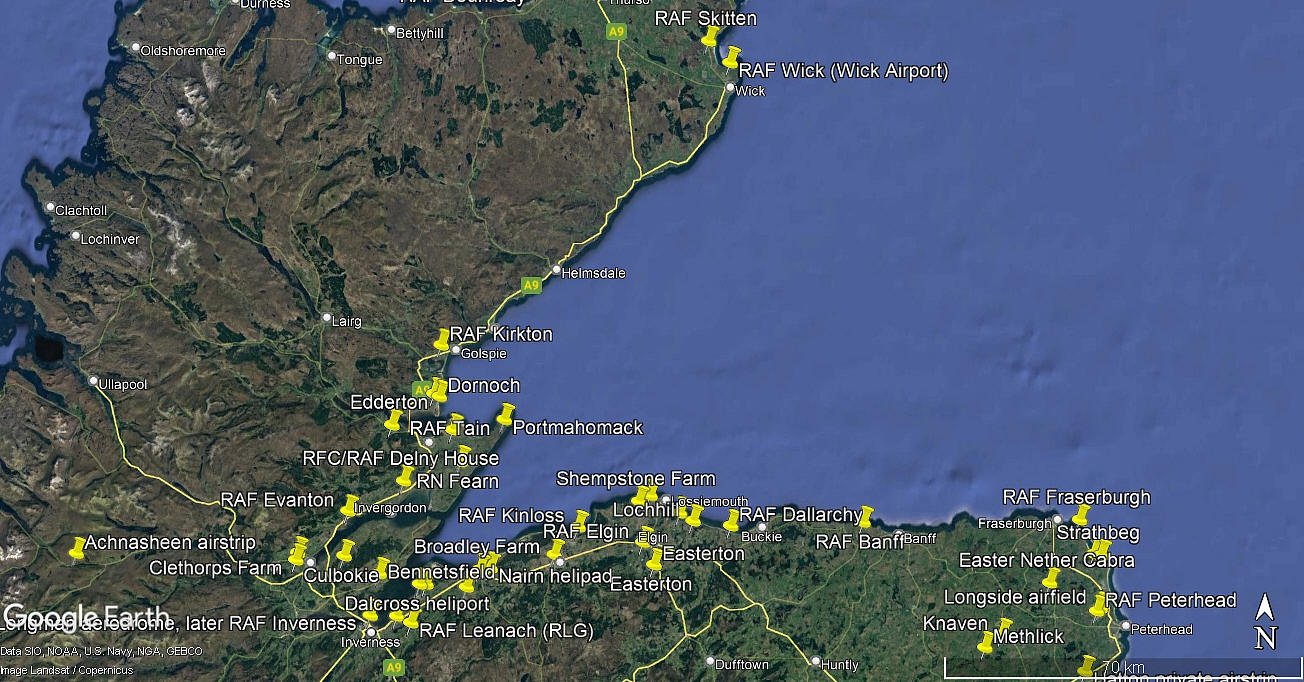This screenshot has width=1304, height=682.
Task: Select the Easter Nether Cabra pushpin
Action: 1050,578
